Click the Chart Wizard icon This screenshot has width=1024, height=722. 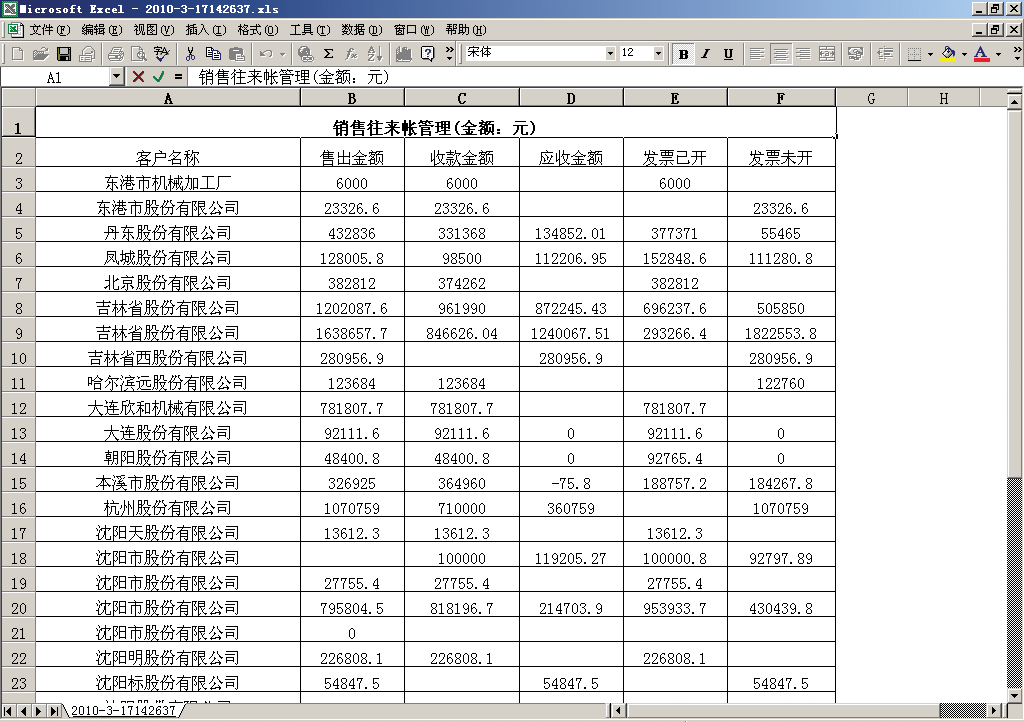(404, 54)
